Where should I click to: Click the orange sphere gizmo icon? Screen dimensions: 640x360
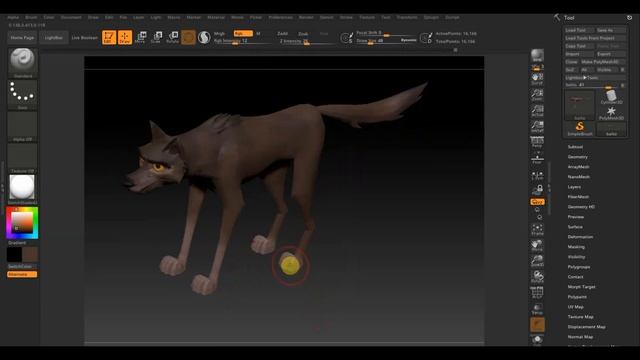point(188,37)
